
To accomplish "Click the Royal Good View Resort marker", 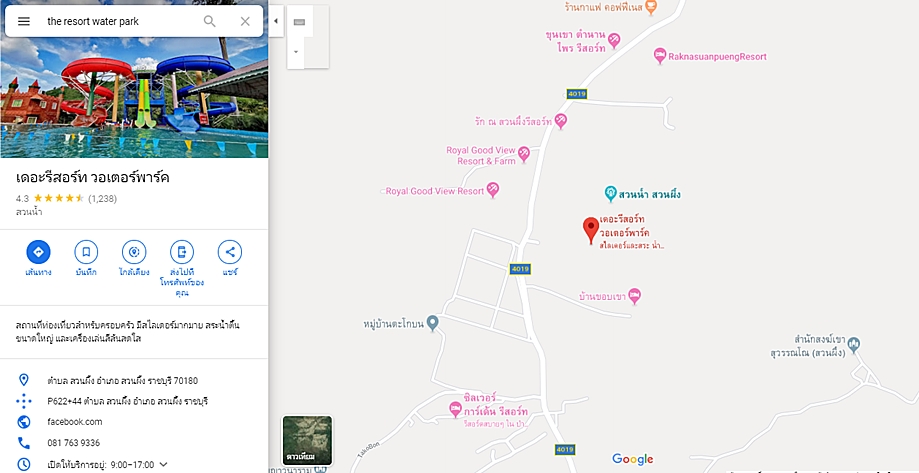I will click(493, 190).
